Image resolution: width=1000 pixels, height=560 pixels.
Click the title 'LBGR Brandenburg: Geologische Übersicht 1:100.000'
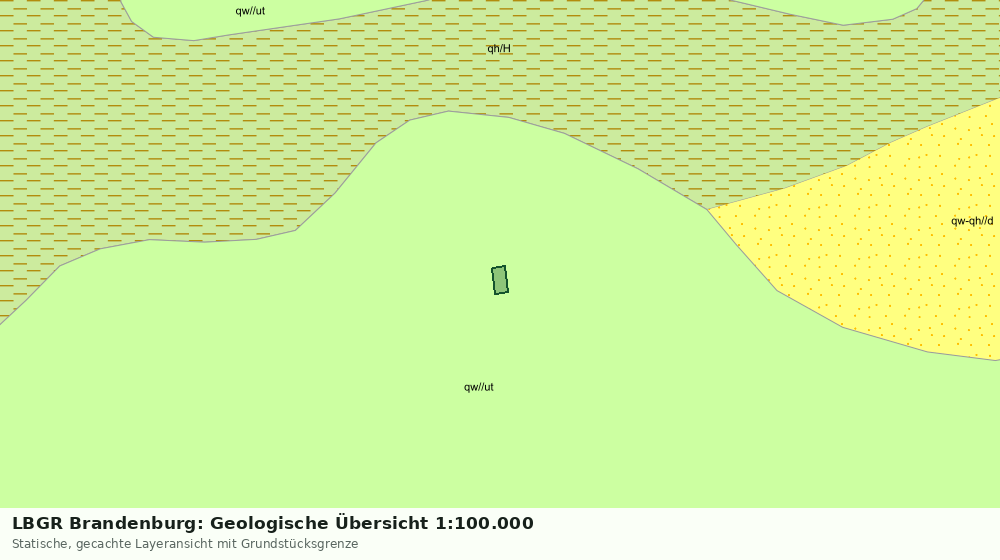coord(273,523)
